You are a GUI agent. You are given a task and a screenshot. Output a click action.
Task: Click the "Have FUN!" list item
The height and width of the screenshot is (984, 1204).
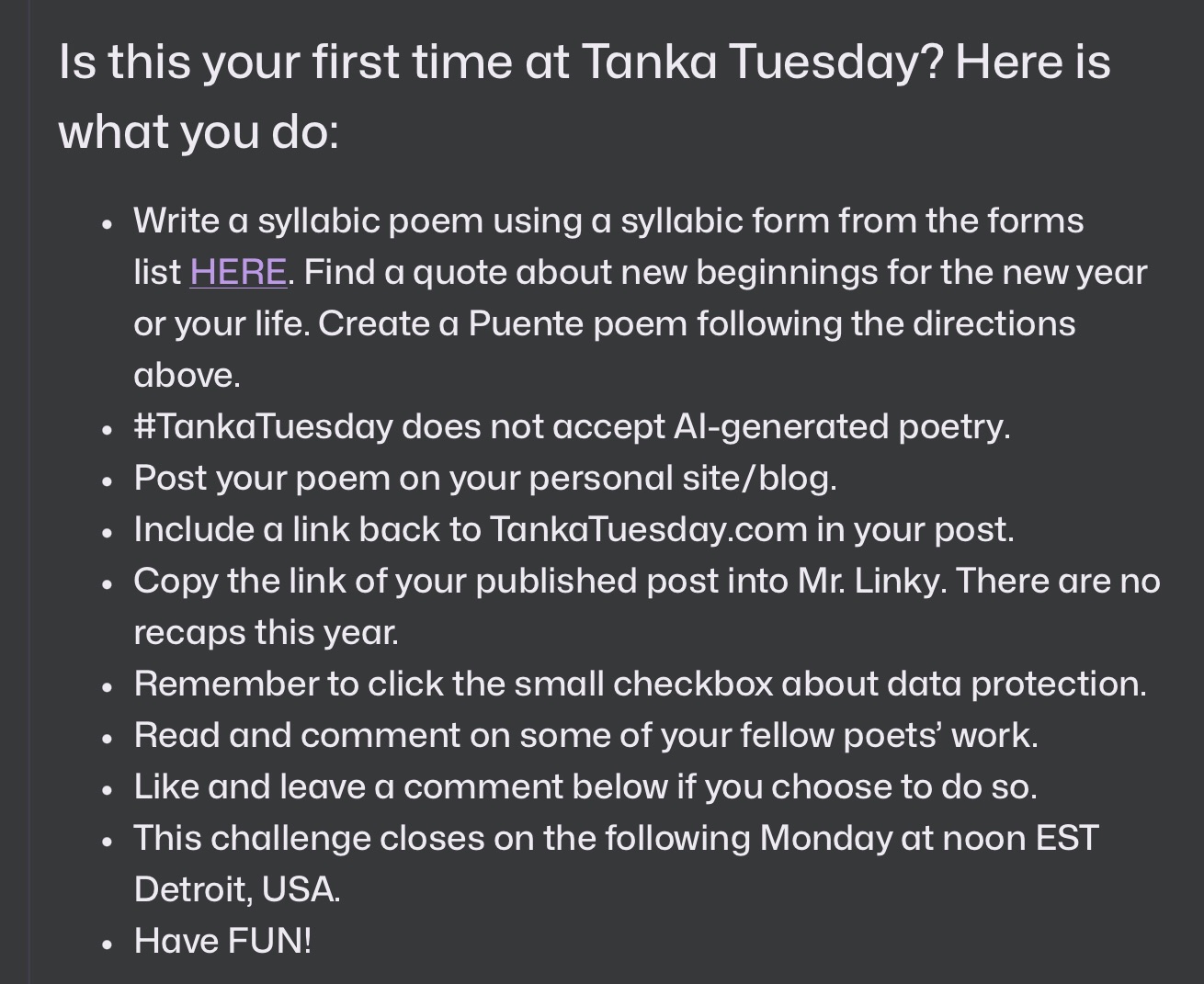coord(222,942)
